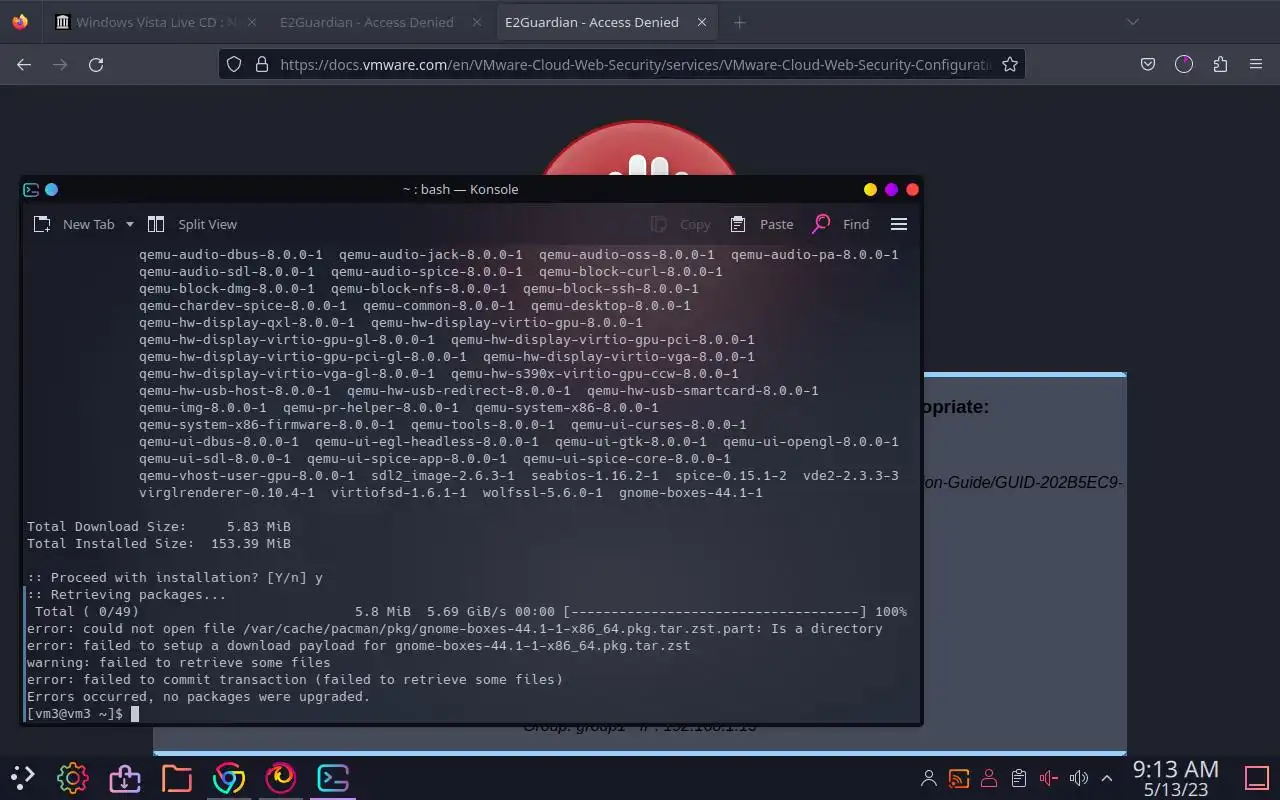This screenshot has height=800, width=1280.
Task: Click Copy in Konsole toolbar
Action: pos(680,224)
